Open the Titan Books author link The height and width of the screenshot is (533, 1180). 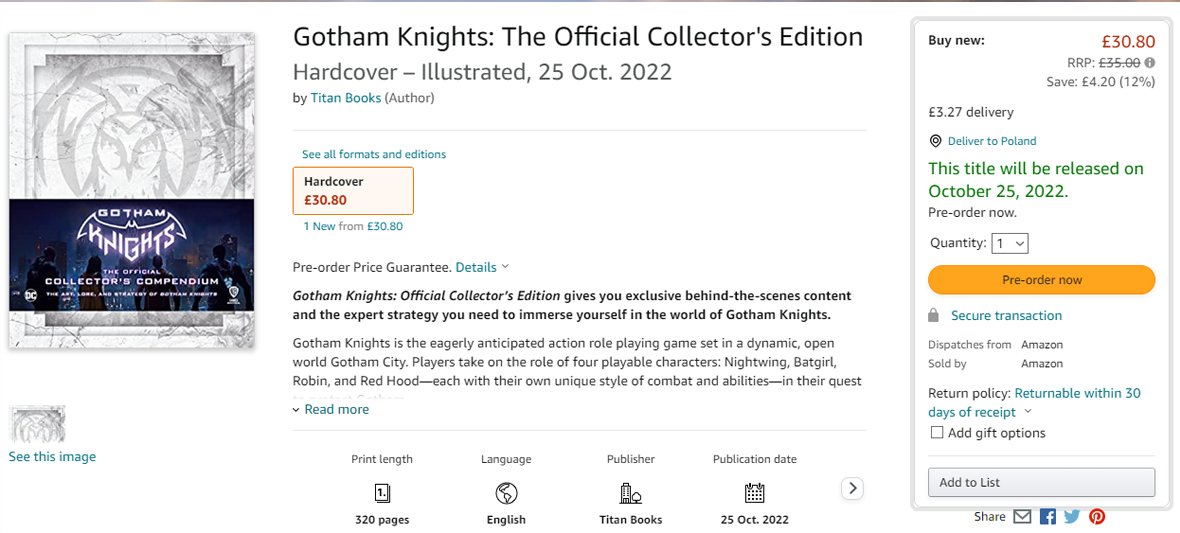coord(346,98)
